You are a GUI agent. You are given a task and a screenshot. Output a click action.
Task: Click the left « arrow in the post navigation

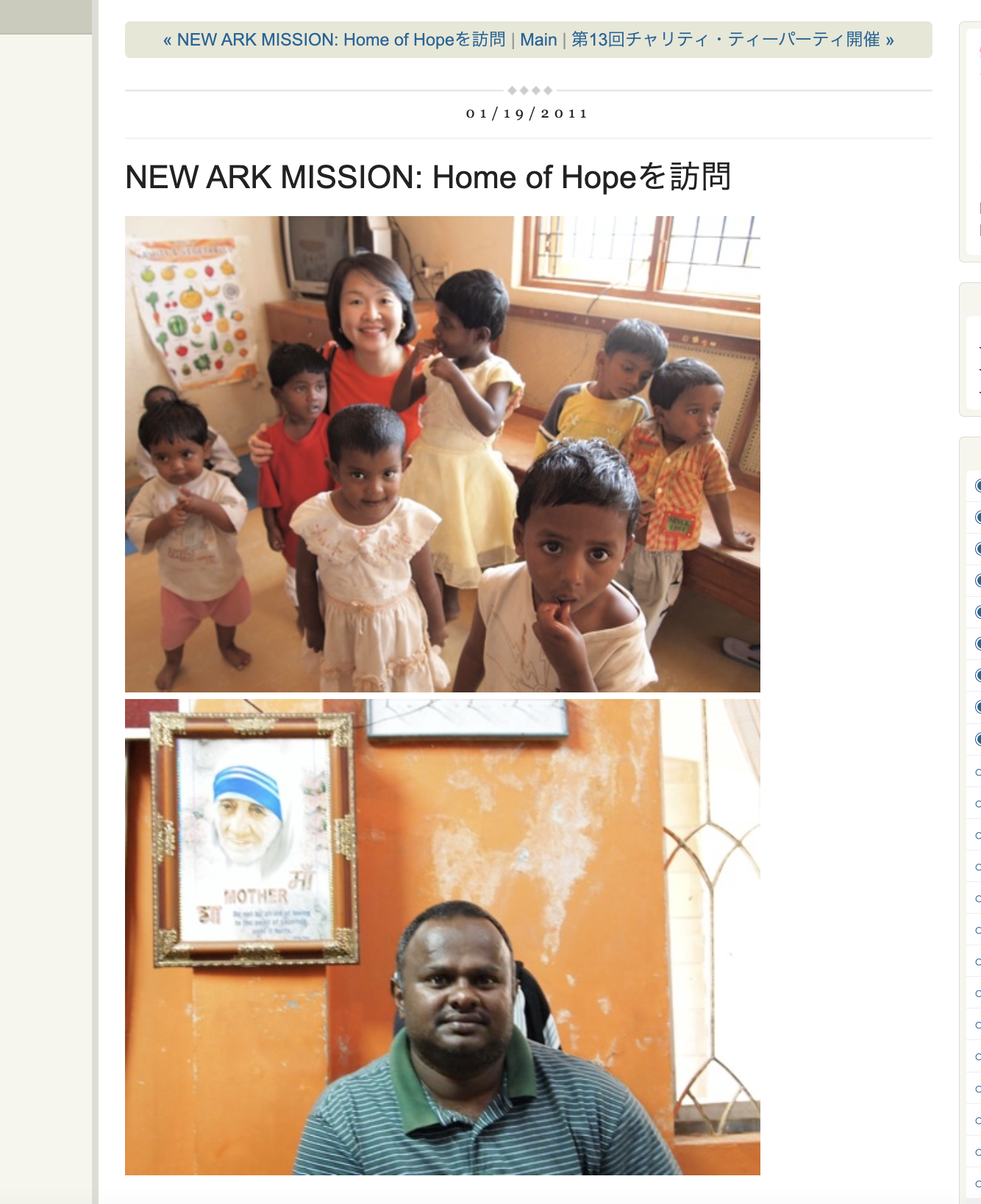pos(168,40)
